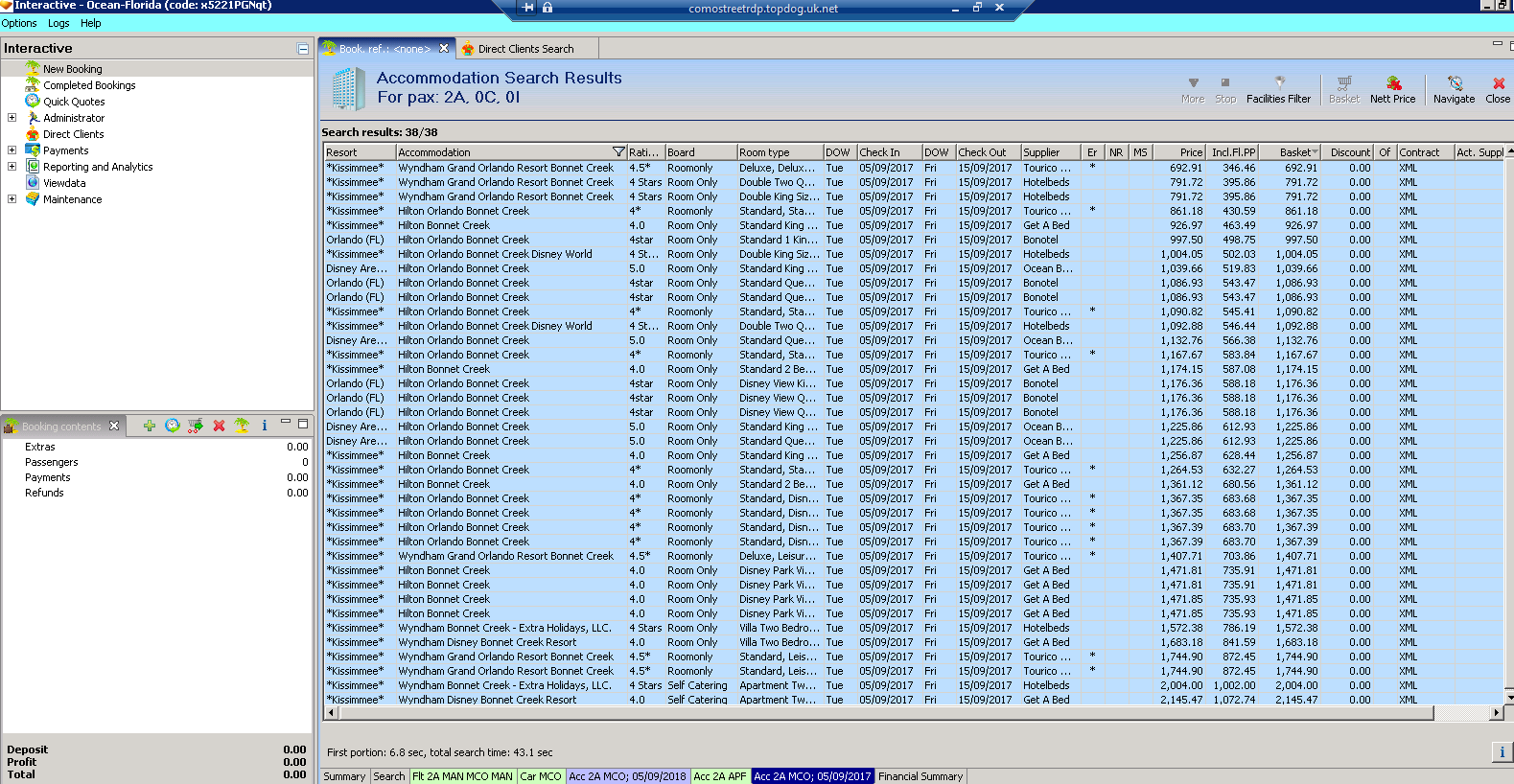Open the Options menu
The width and height of the screenshot is (1514, 784).
click(19, 23)
